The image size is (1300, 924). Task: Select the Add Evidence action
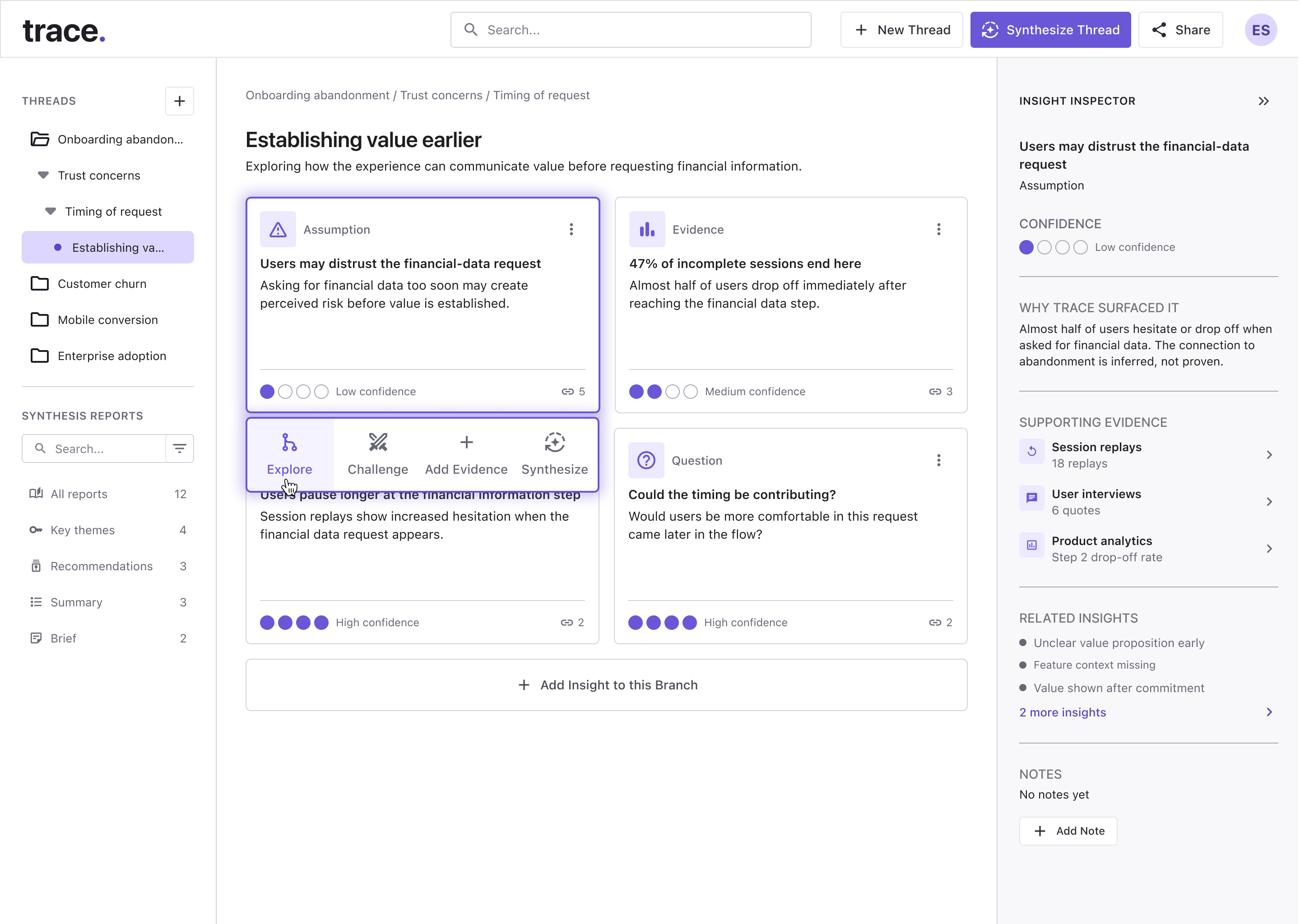(x=466, y=455)
